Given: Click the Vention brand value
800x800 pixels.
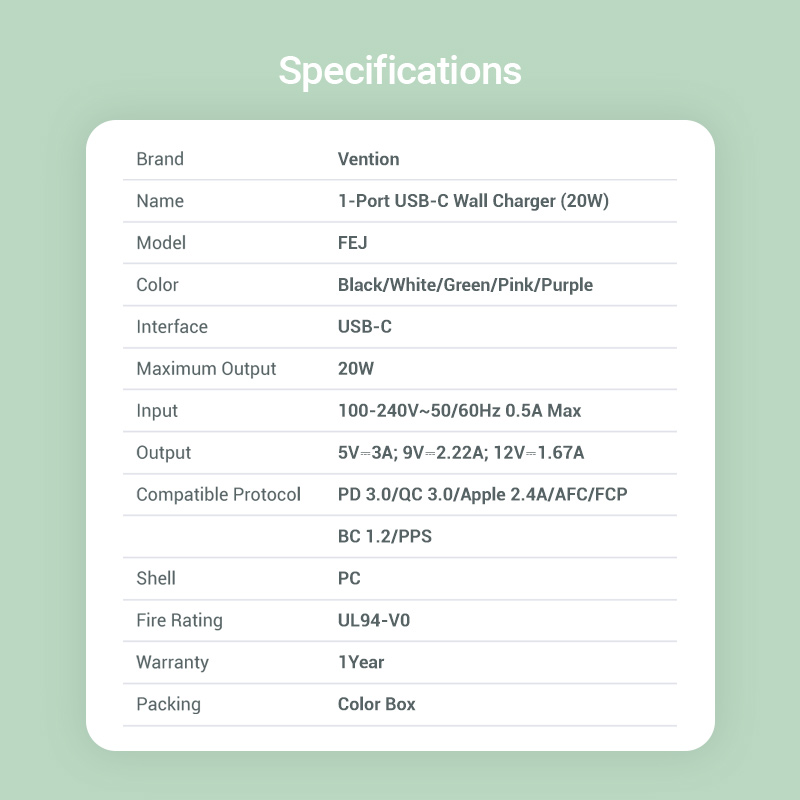Looking at the screenshot, I should (x=368, y=159).
